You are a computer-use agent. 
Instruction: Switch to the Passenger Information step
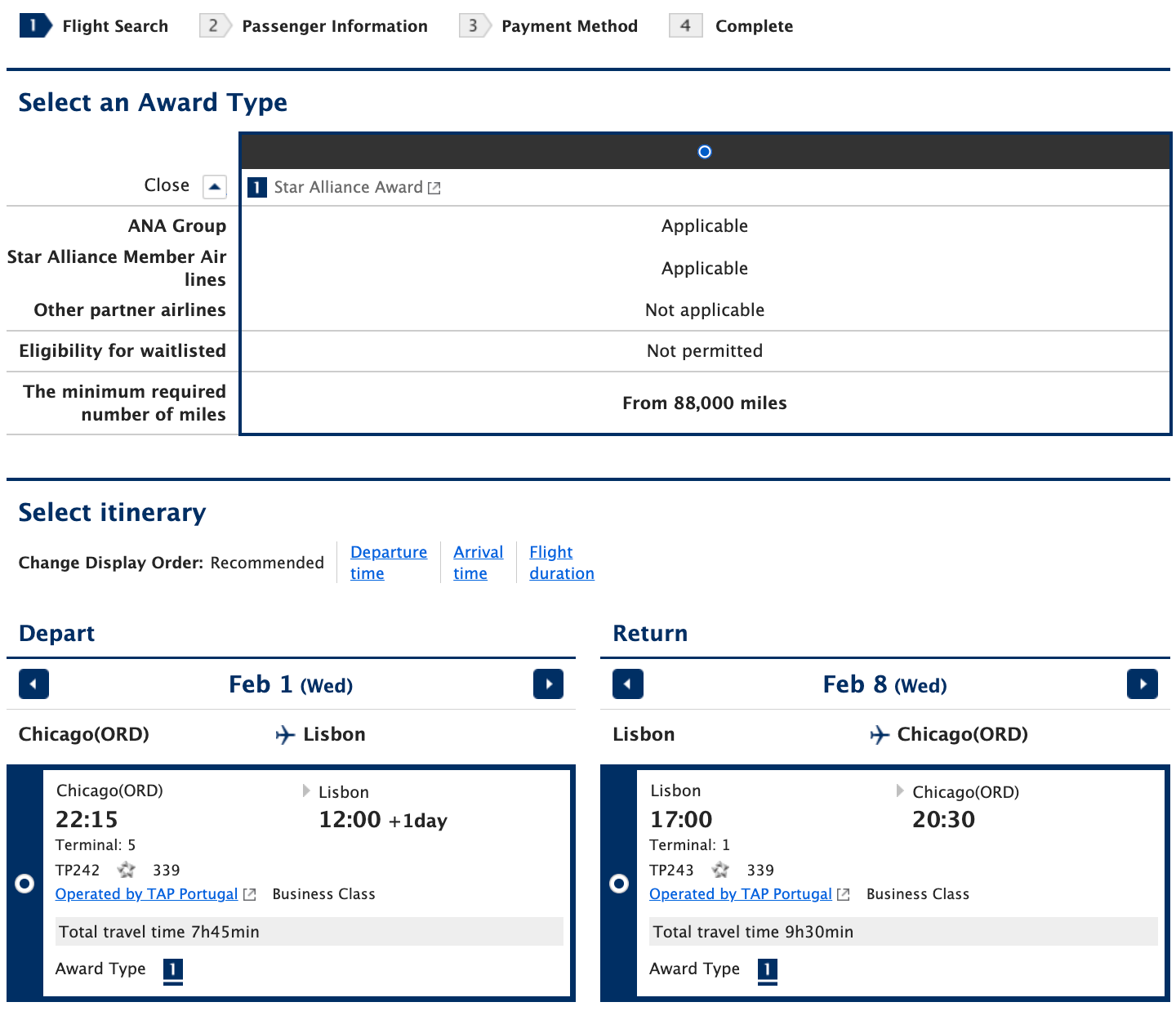click(334, 25)
